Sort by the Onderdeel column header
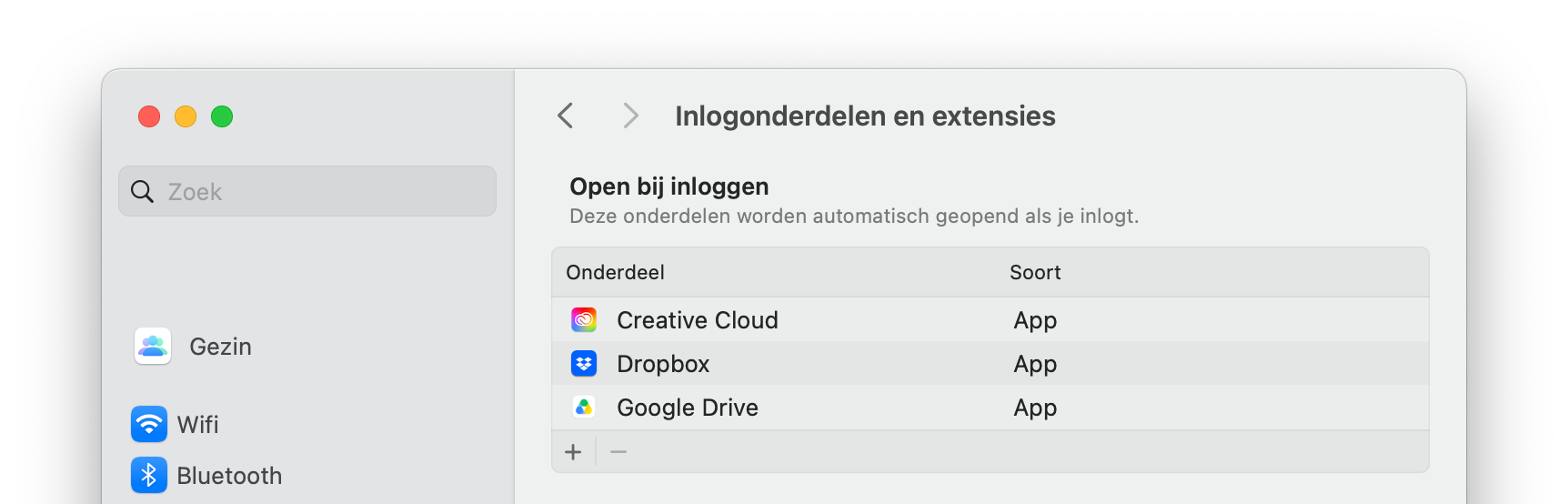 (616, 272)
